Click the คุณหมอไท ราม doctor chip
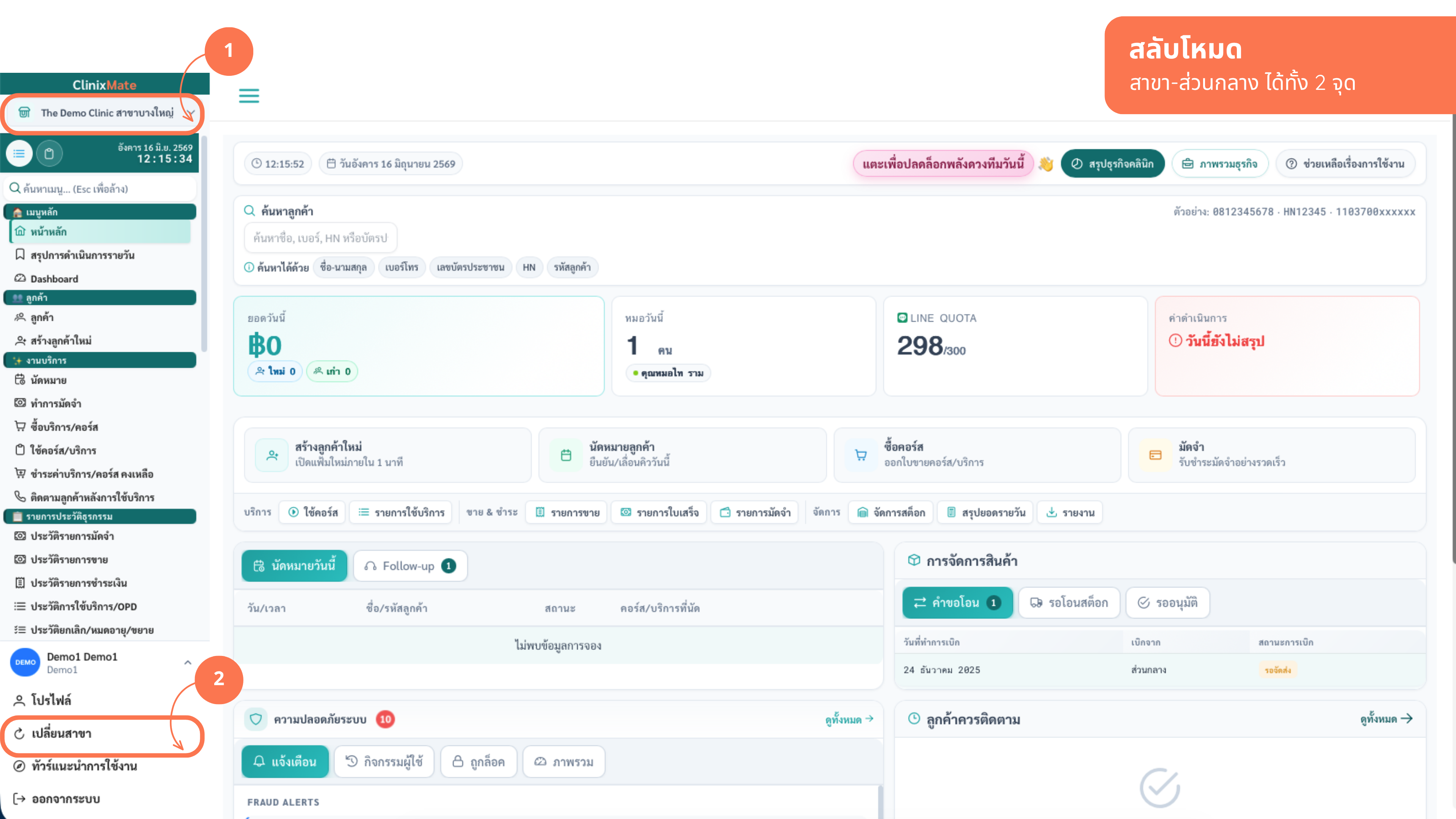The image size is (1456, 819). (x=668, y=373)
